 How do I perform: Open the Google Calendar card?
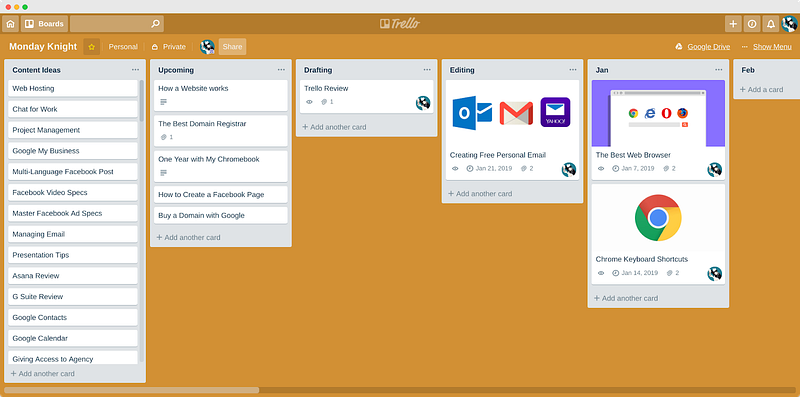(x=73, y=338)
